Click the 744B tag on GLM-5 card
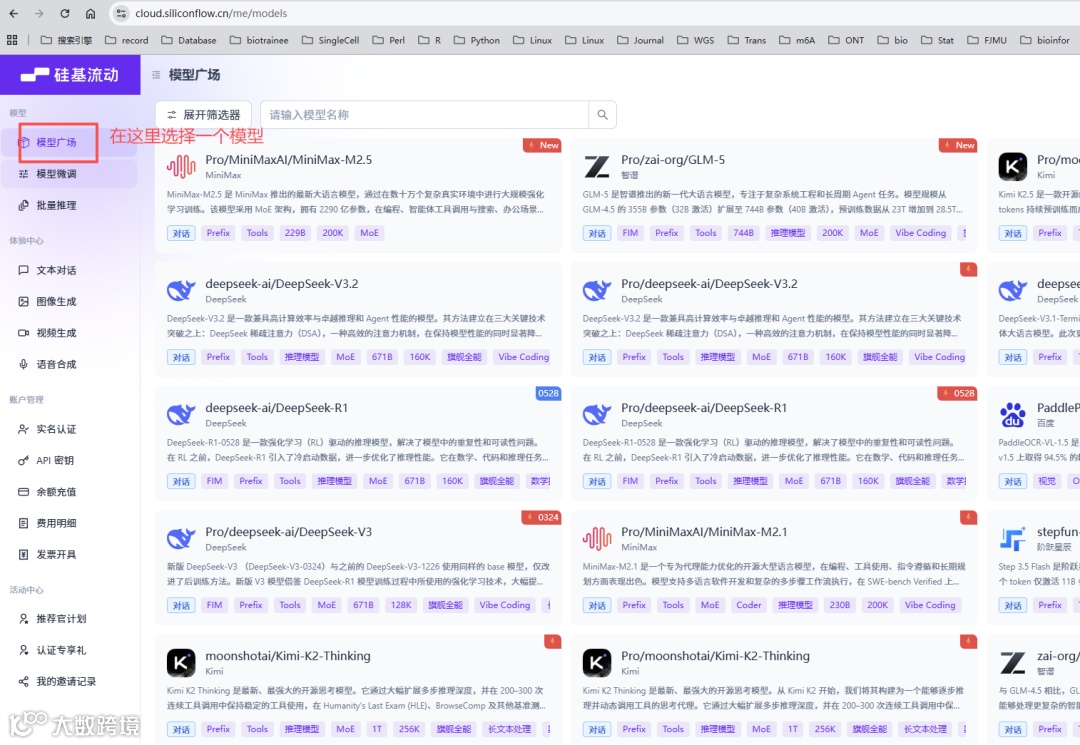 point(743,233)
